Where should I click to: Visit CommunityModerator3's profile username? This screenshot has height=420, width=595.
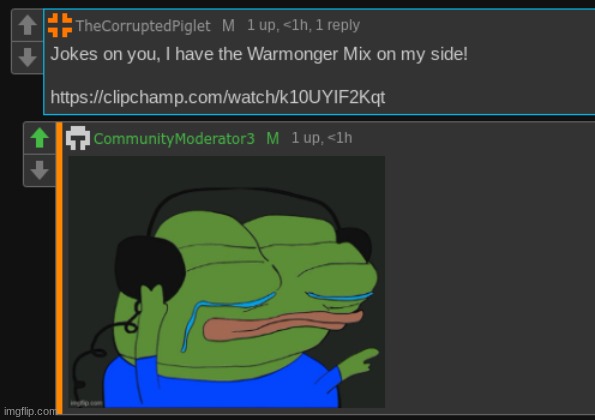pyautogui.click(x=174, y=138)
